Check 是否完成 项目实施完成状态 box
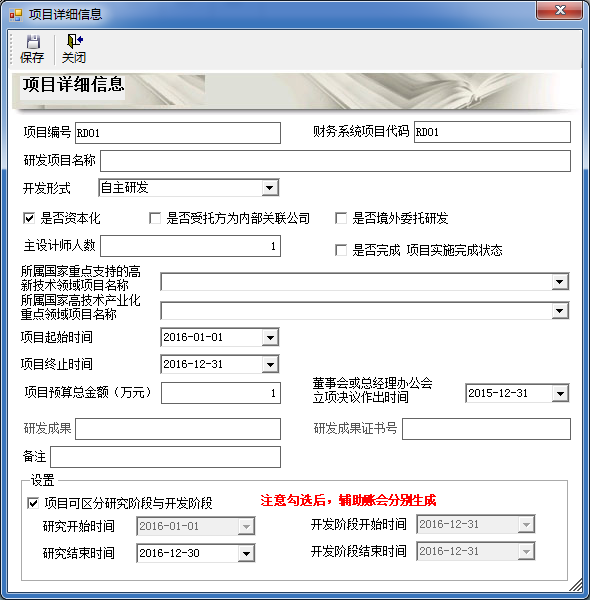The image size is (590, 600). pyautogui.click(x=341, y=250)
